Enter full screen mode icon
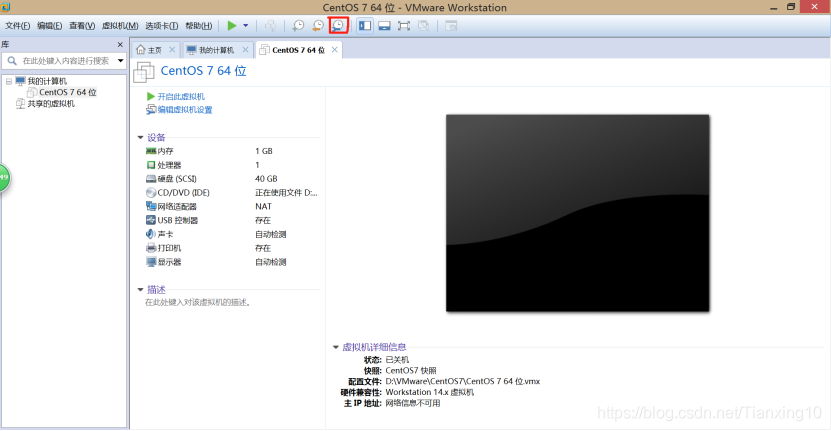The height and width of the screenshot is (431, 831). click(404, 25)
